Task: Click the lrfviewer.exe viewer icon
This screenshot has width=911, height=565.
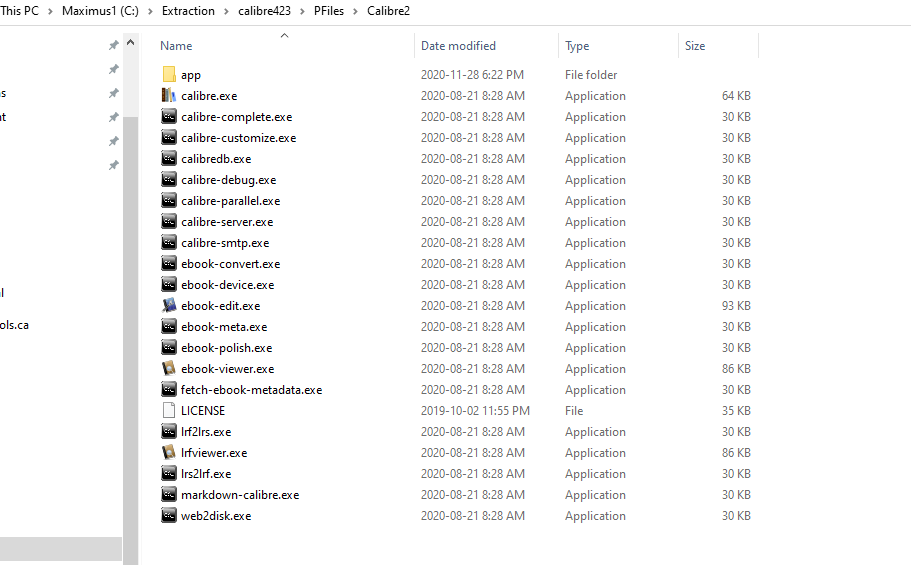Action: (168, 452)
